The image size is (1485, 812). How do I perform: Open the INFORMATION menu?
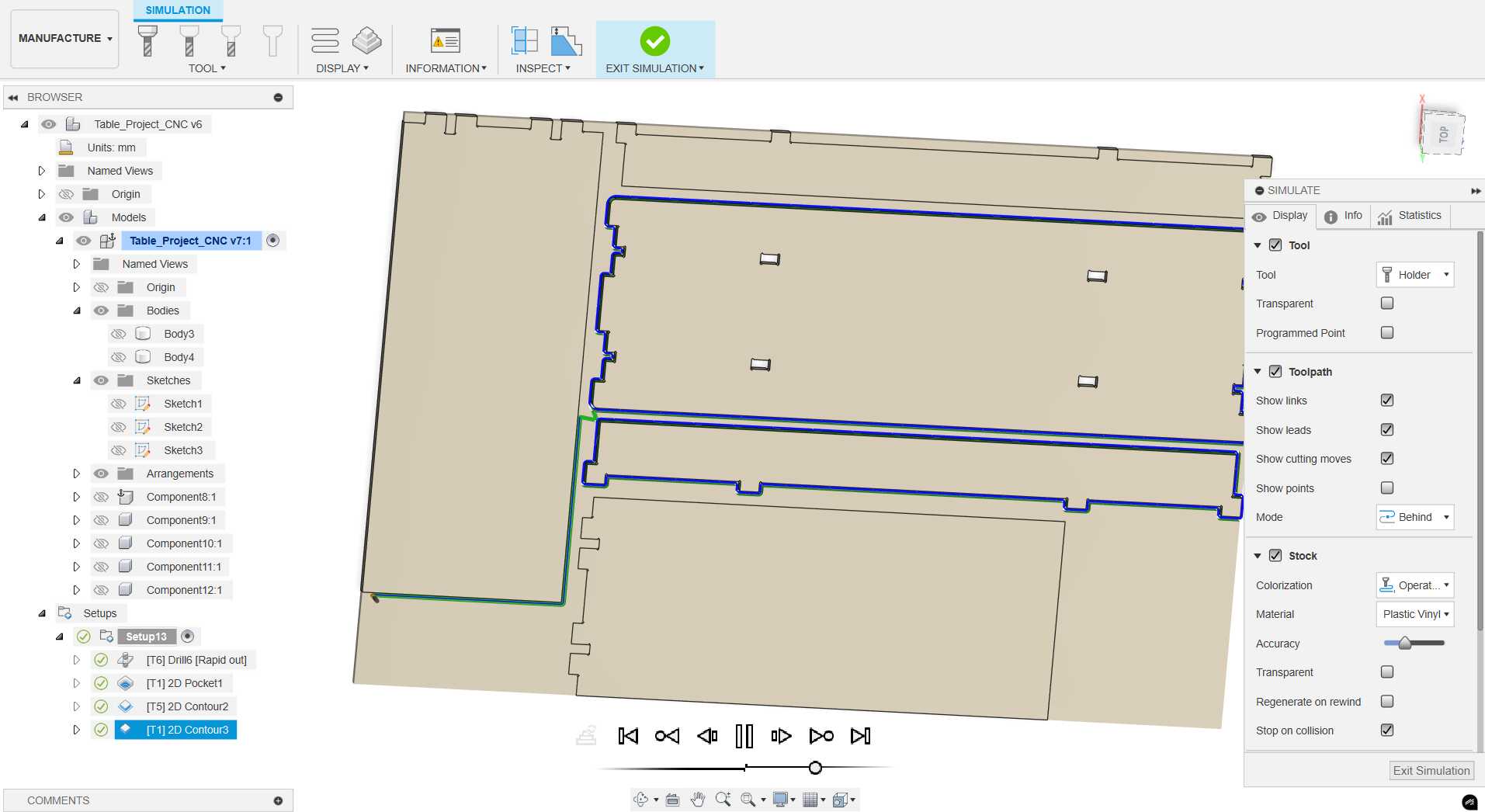[x=446, y=68]
